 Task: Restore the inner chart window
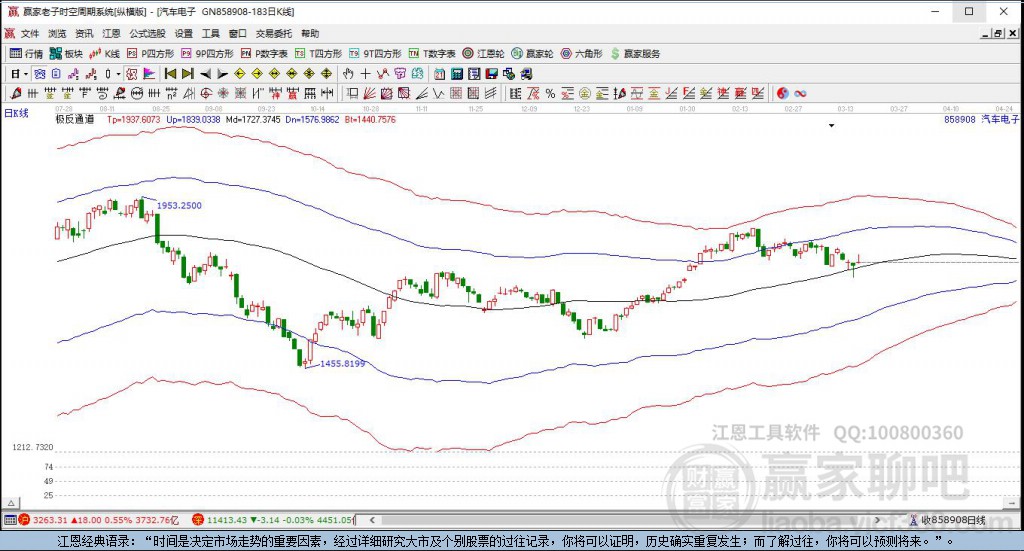(997, 33)
